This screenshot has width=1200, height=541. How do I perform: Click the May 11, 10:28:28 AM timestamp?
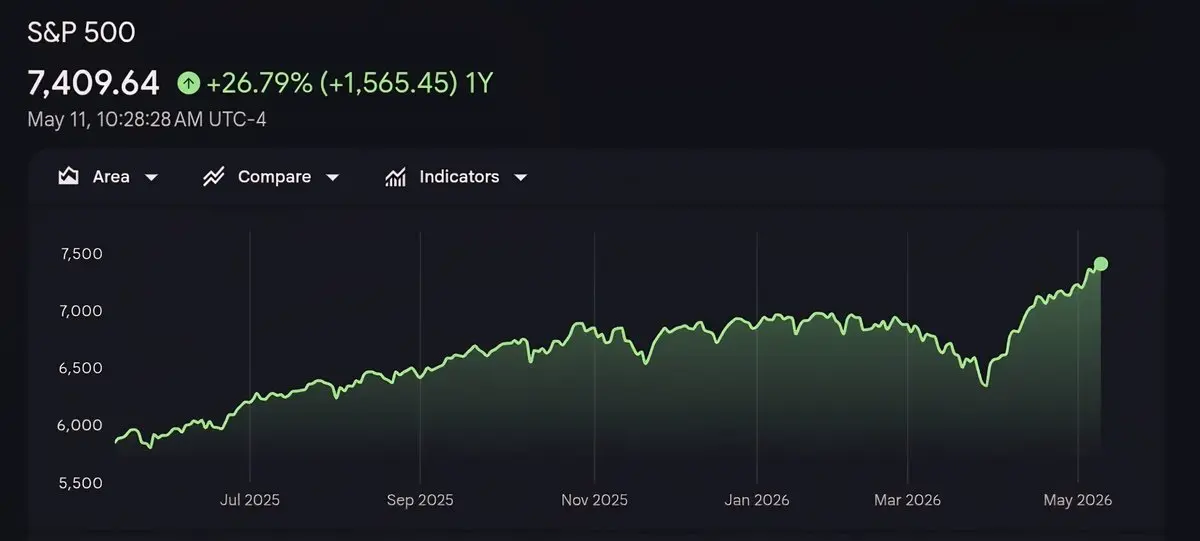pyautogui.click(x=146, y=120)
